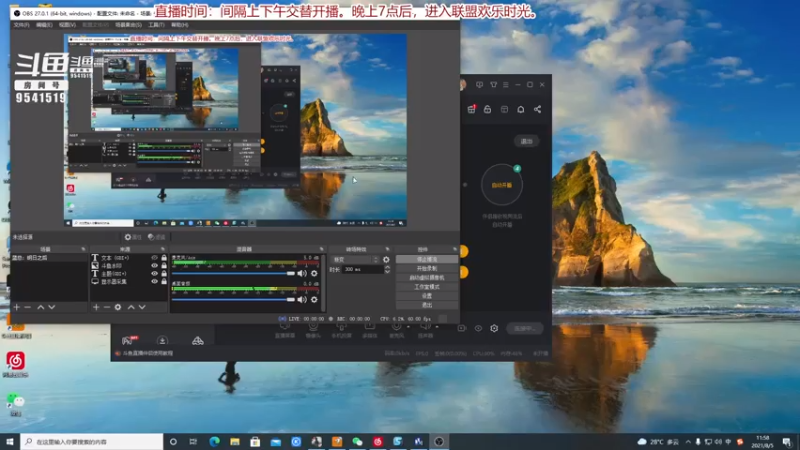The width and height of the screenshot is (800, 450).
Task: Click the Exit button in OBS controls
Action: [427, 305]
